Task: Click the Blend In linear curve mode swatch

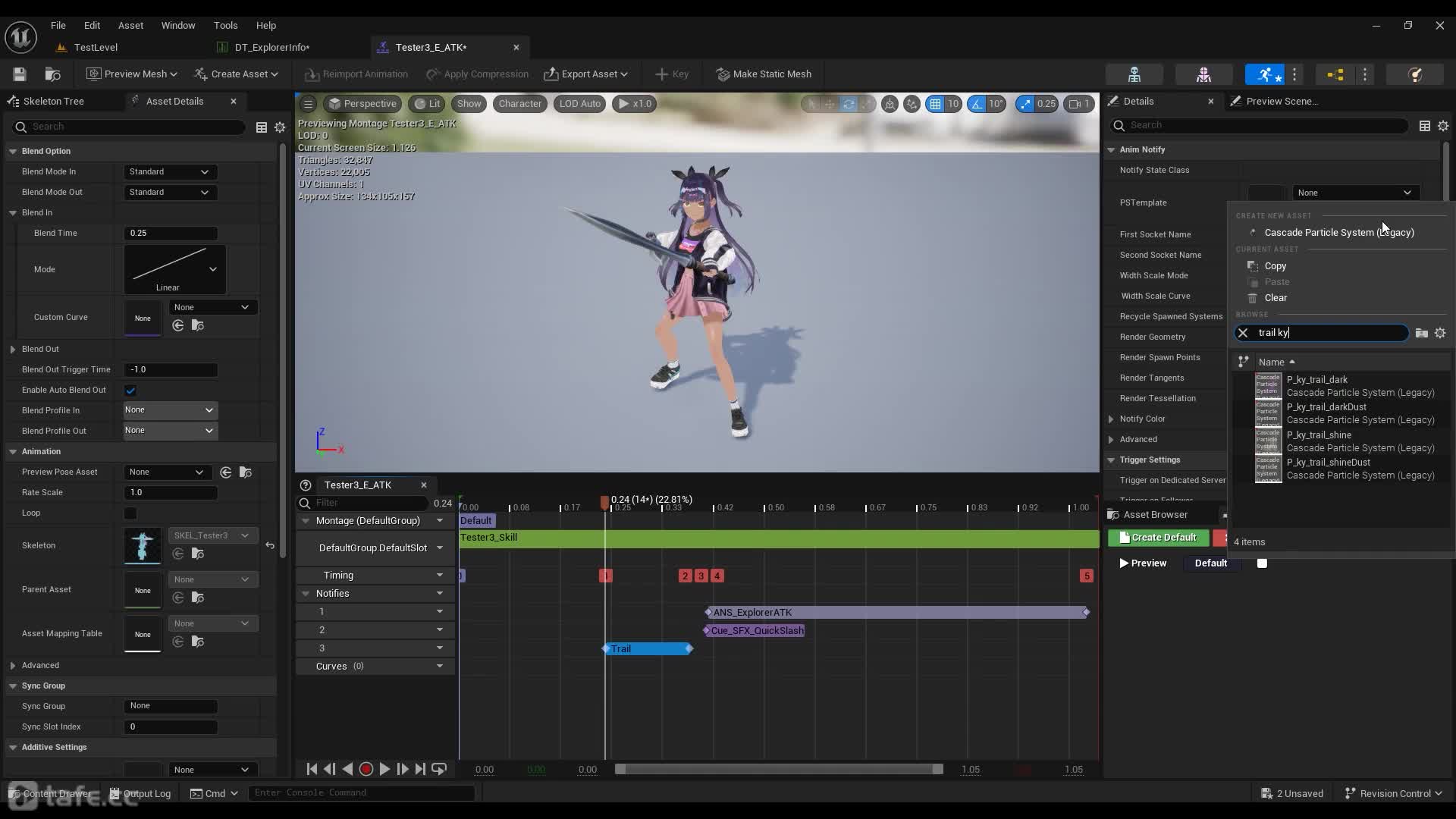Action: tap(175, 269)
